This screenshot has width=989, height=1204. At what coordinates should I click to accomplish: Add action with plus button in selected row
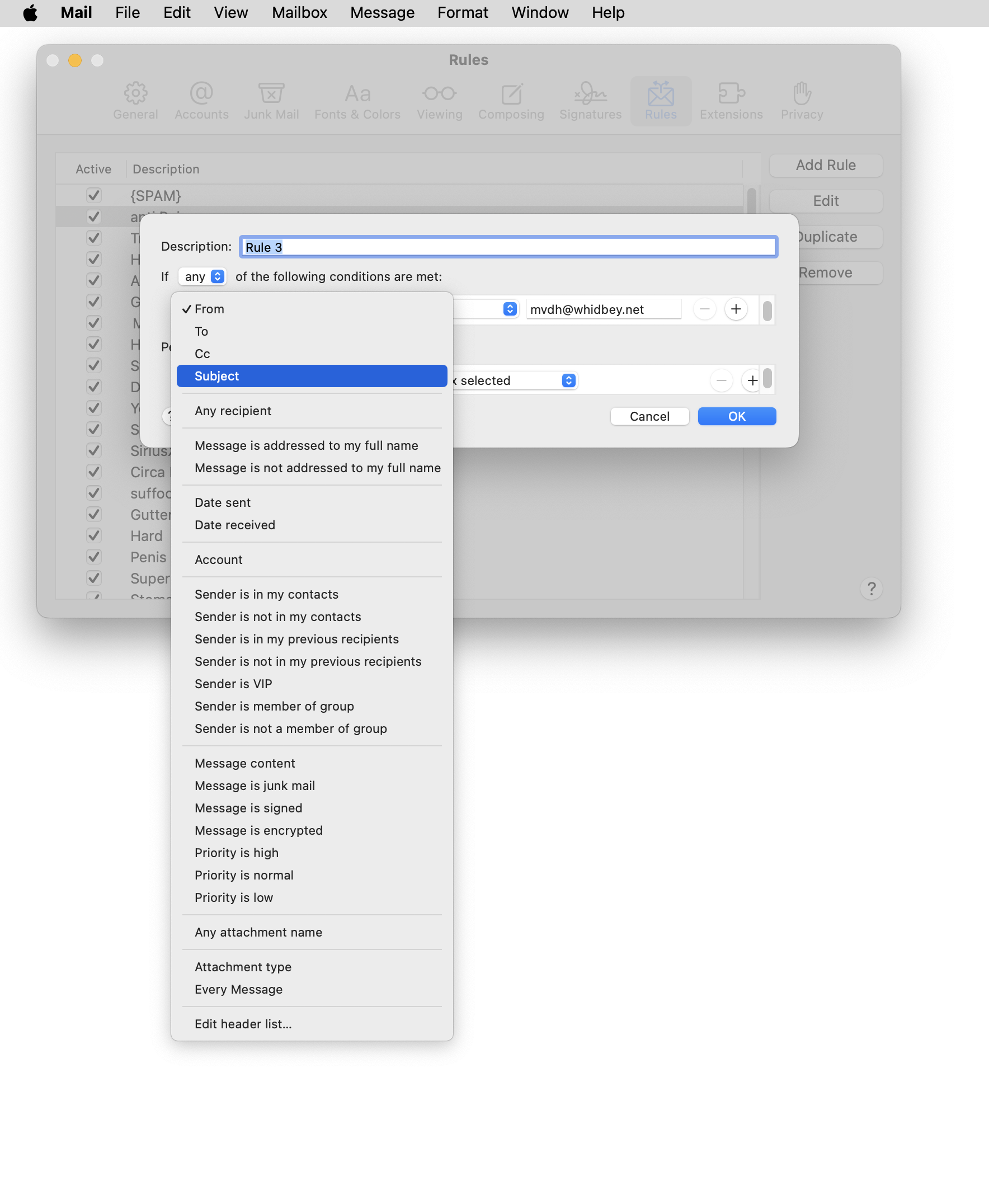[752, 380]
